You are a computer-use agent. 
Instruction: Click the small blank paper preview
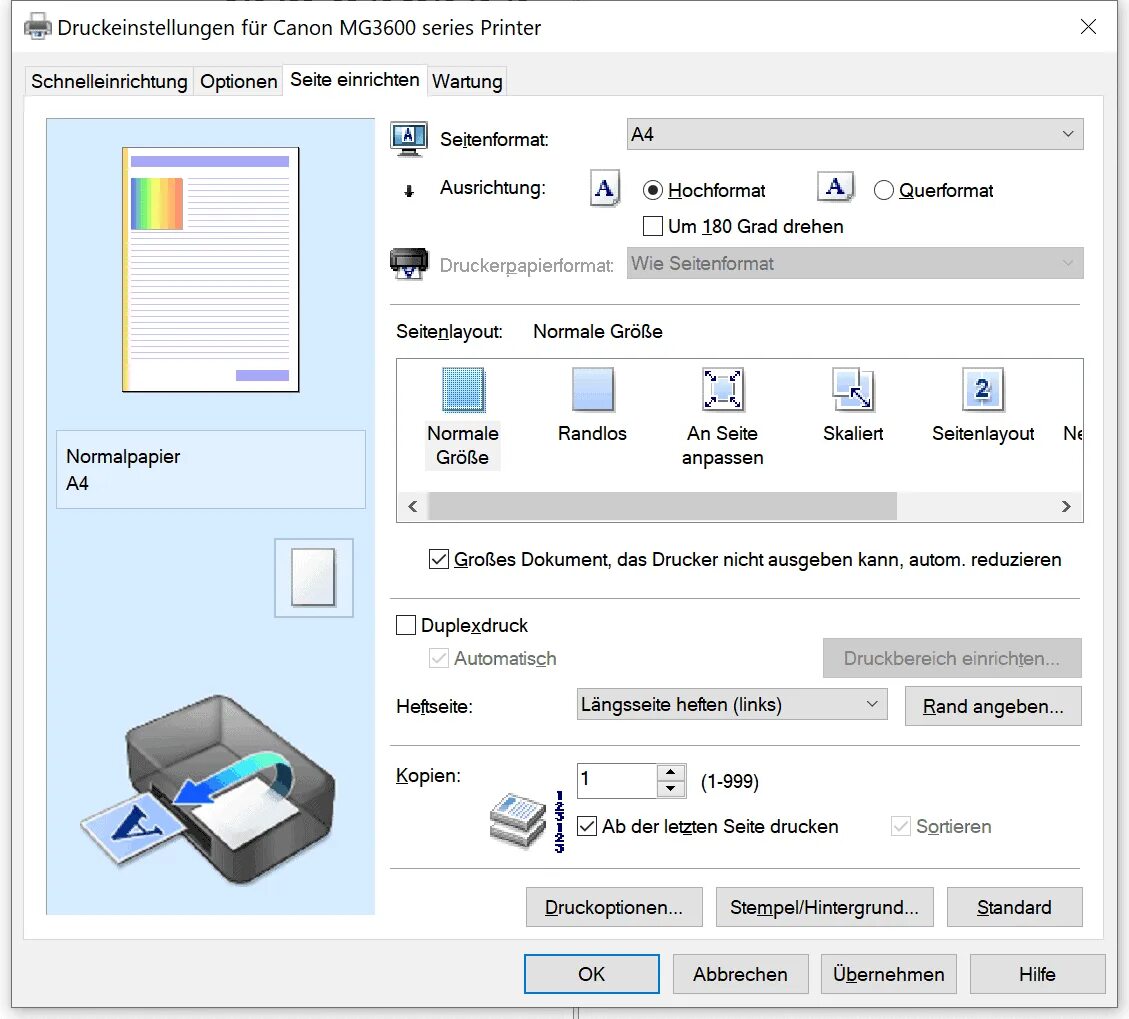313,578
